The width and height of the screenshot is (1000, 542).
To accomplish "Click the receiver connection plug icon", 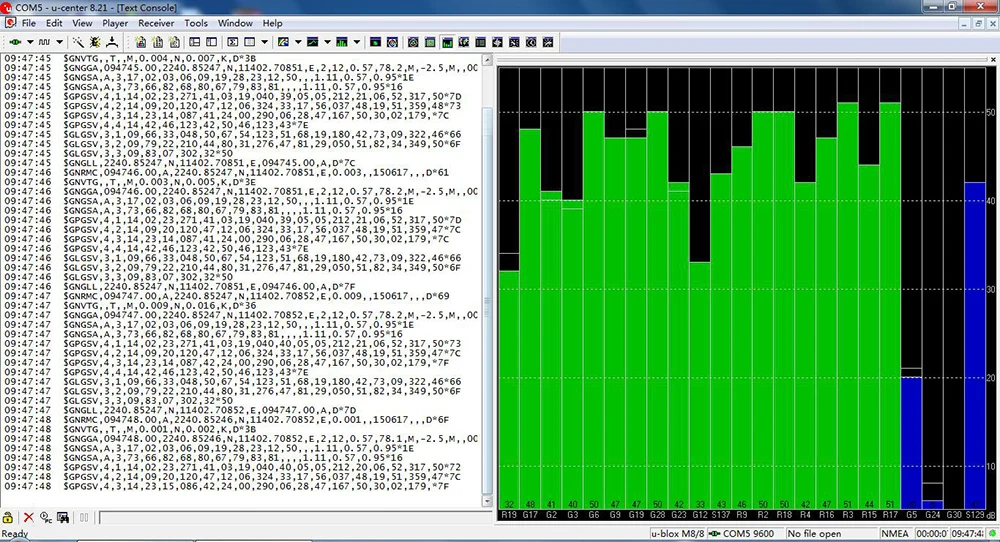I will tap(15, 42).
